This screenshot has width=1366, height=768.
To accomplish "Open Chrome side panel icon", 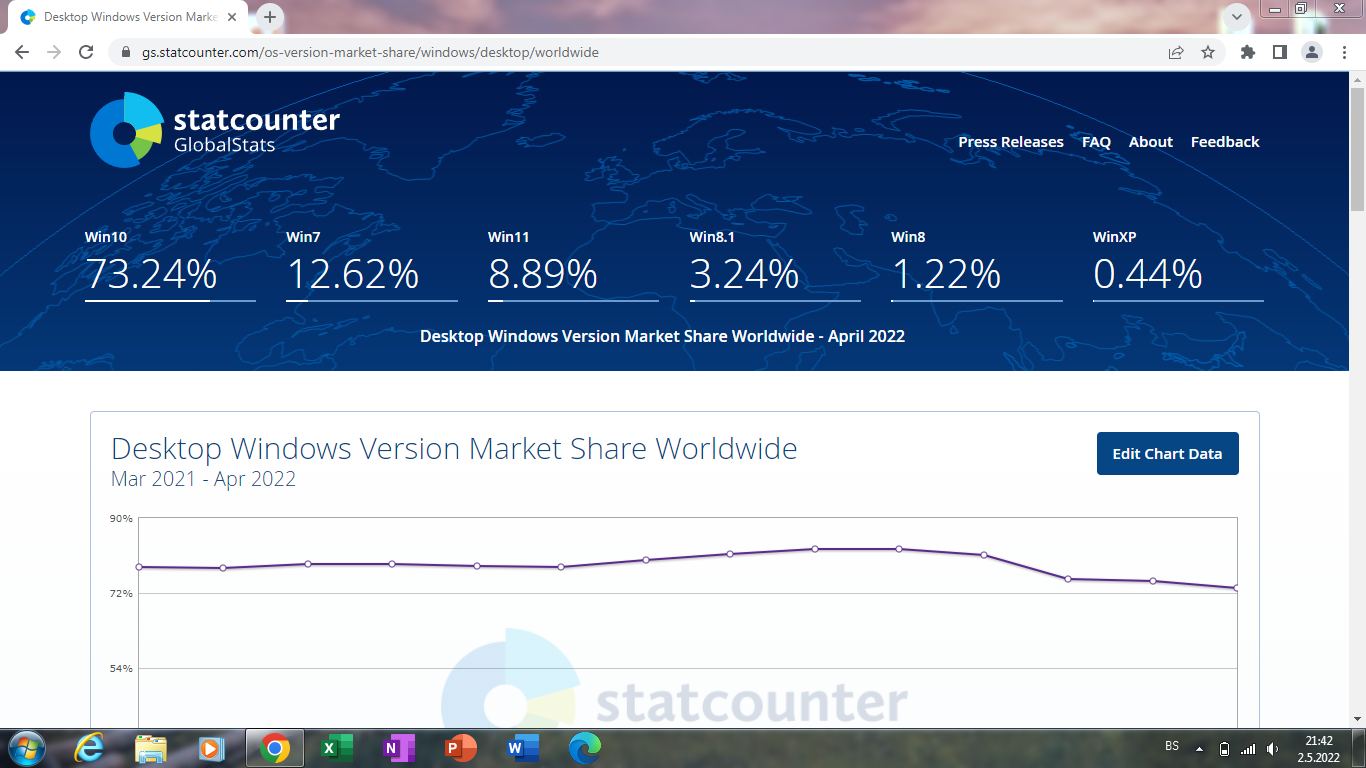I will point(1279,52).
